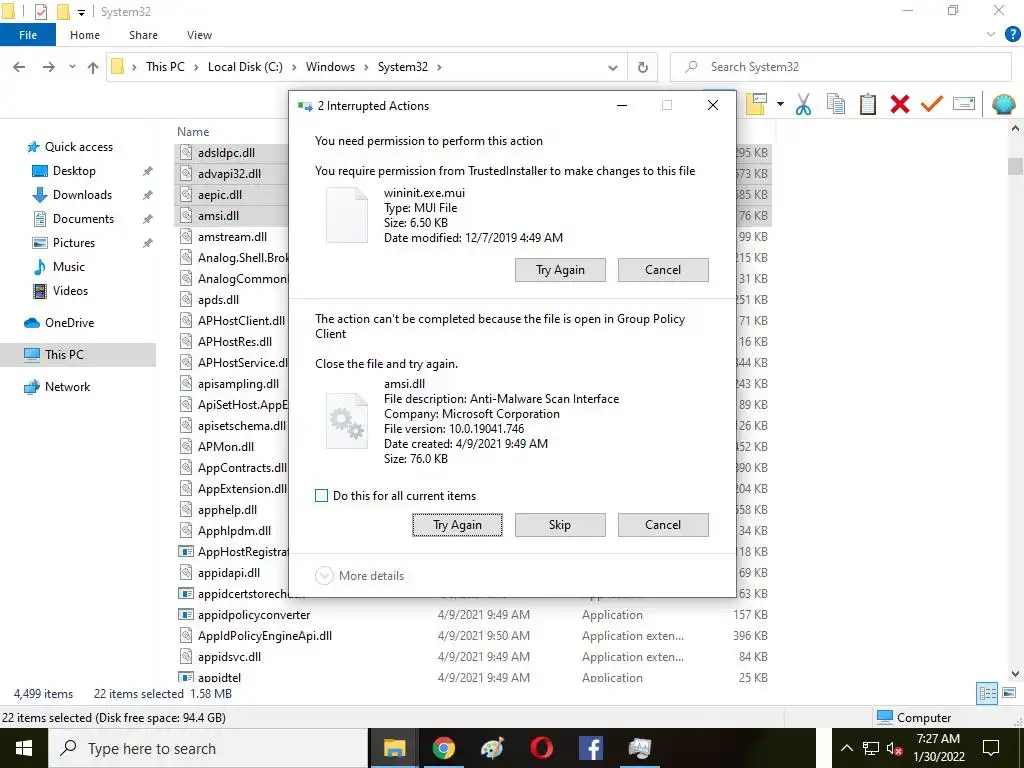Skip the amsi.dll file action
Image resolution: width=1024 pixels, height=768 pixels.
(x=560, y=524)
